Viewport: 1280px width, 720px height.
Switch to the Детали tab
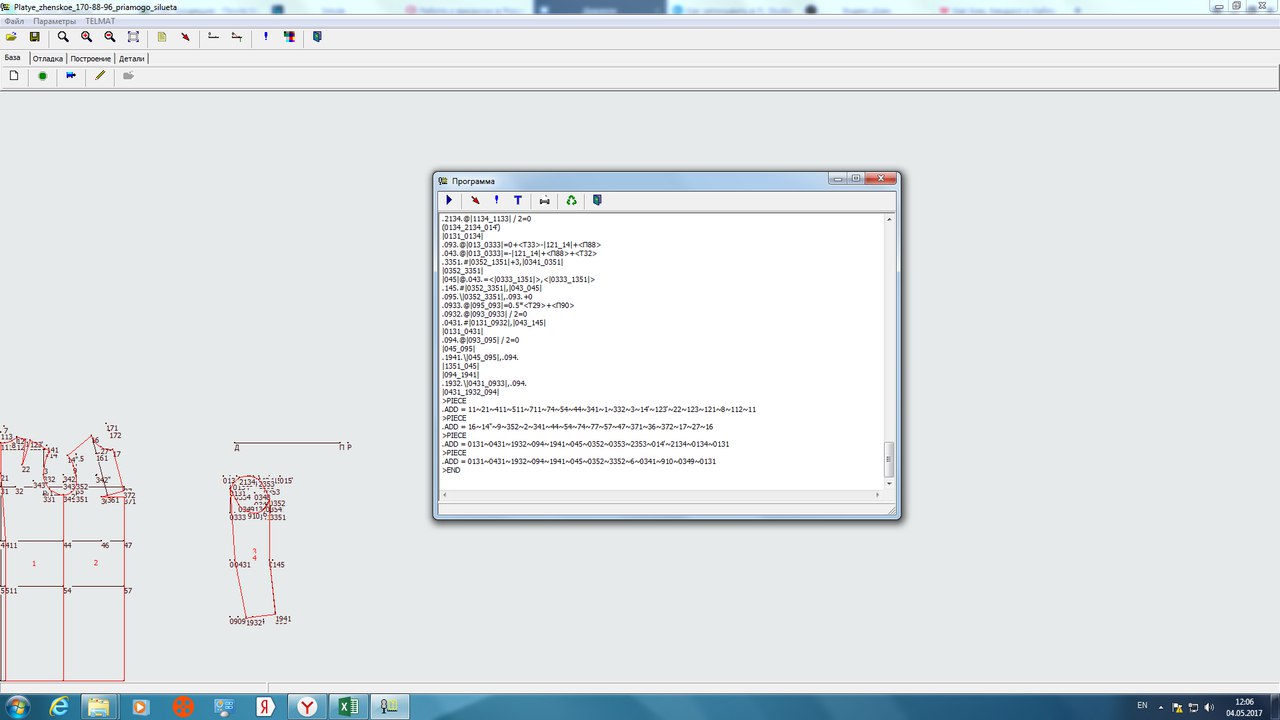click(x=132, y=58)
